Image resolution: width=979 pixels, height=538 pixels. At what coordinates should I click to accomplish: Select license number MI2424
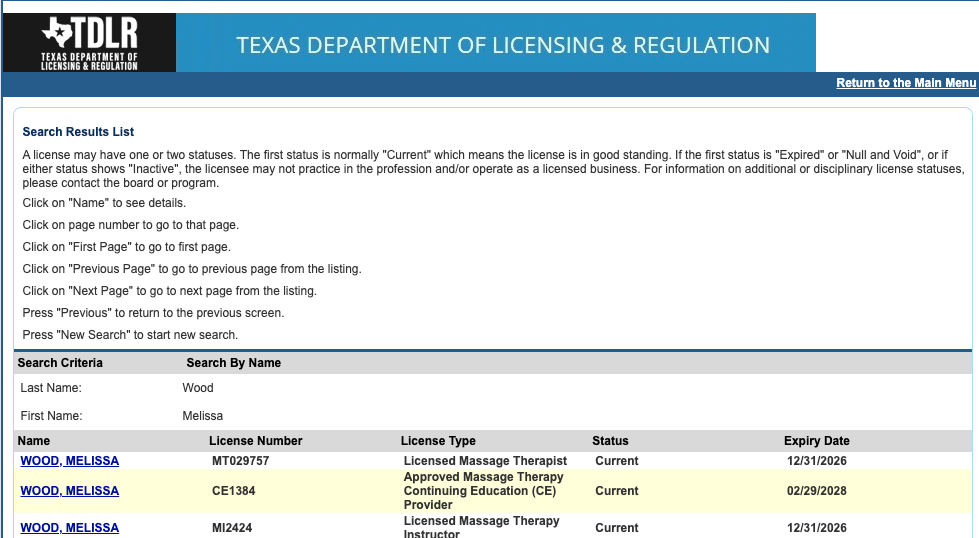point(232,527)
